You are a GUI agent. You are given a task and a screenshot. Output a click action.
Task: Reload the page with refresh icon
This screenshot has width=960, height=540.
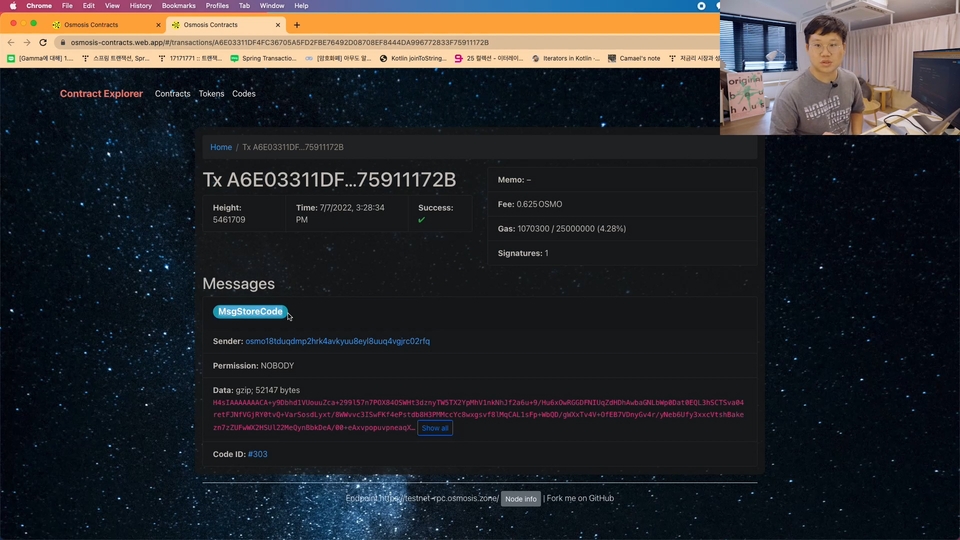tap(43, 42)
